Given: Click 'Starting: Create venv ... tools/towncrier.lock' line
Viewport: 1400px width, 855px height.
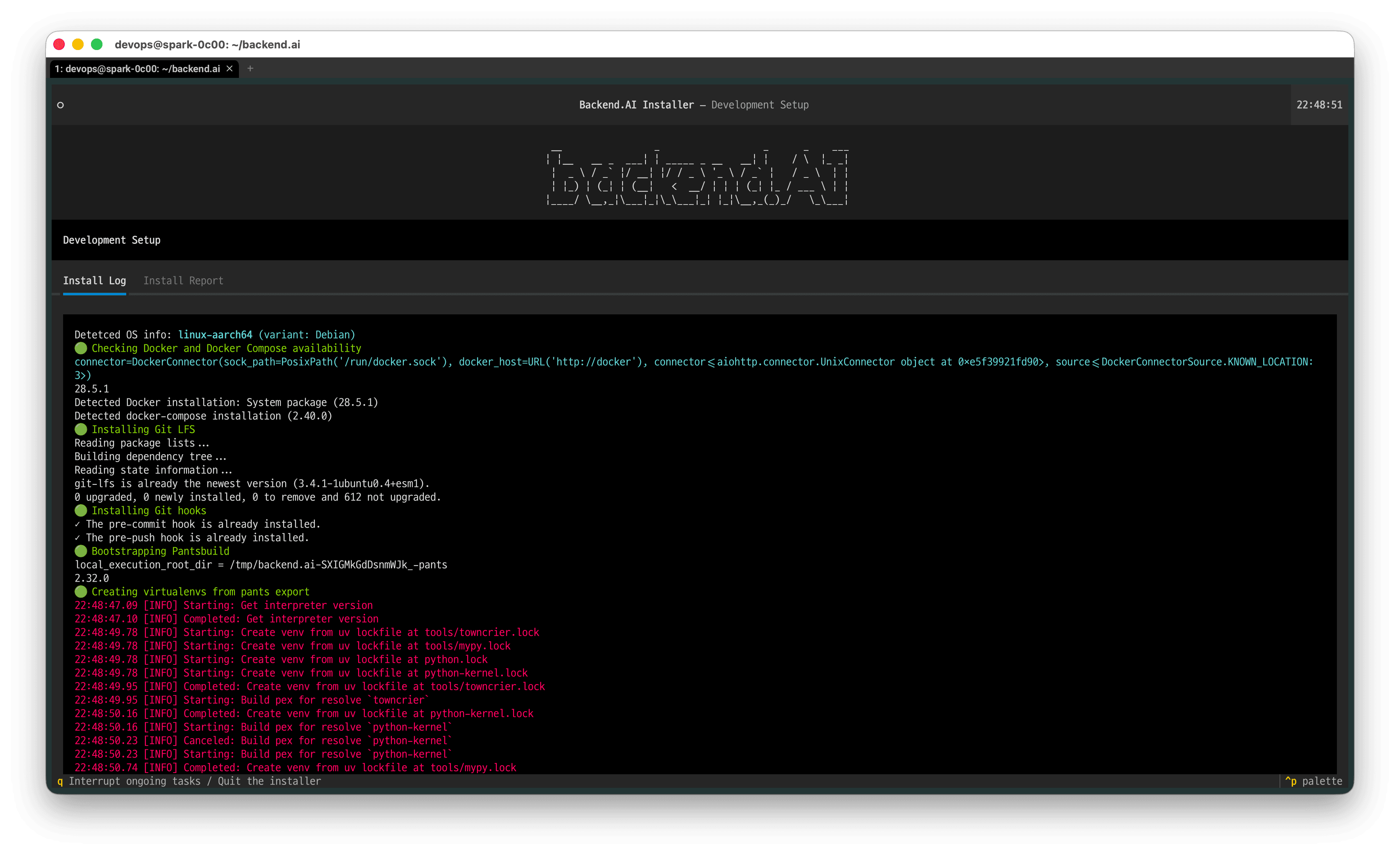Looking at the screenshot, I should click(307, 632).
